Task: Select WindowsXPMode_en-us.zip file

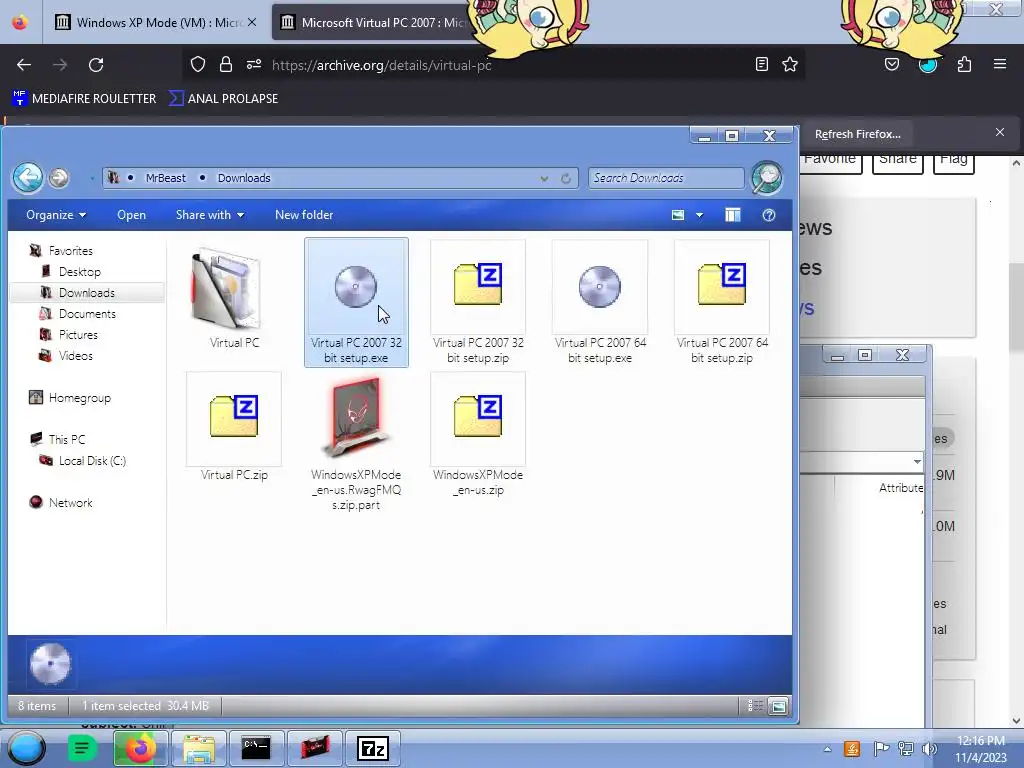Action: (478, 435)
